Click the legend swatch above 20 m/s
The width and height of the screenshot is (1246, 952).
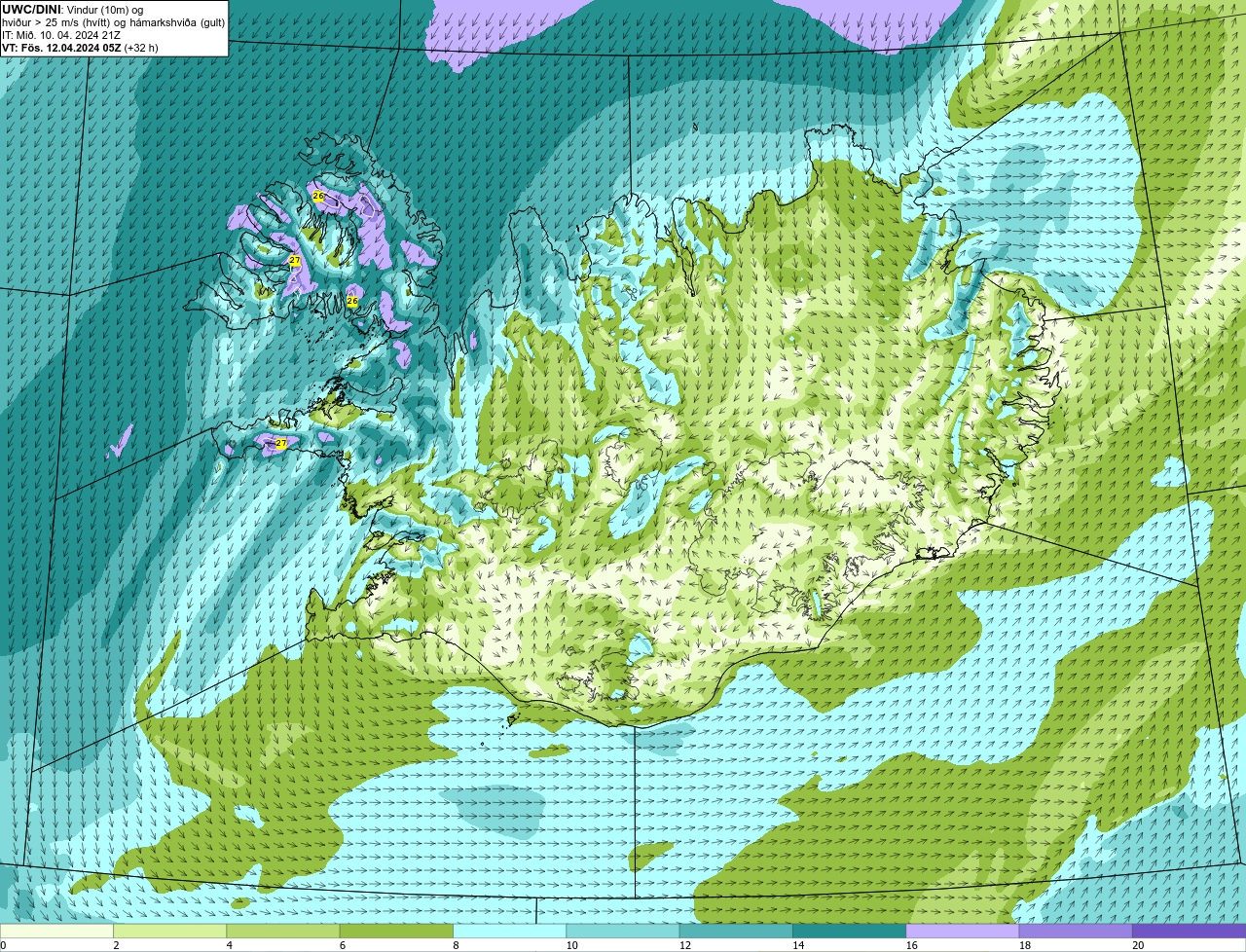click(1189, 931)
